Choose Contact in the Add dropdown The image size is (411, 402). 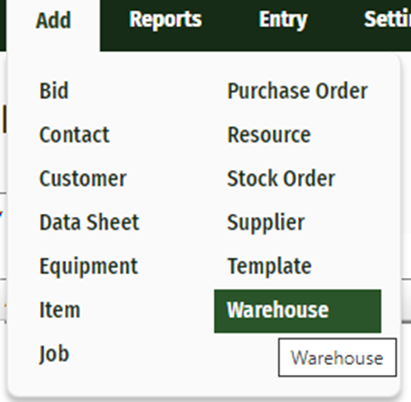tap(74, 135)
